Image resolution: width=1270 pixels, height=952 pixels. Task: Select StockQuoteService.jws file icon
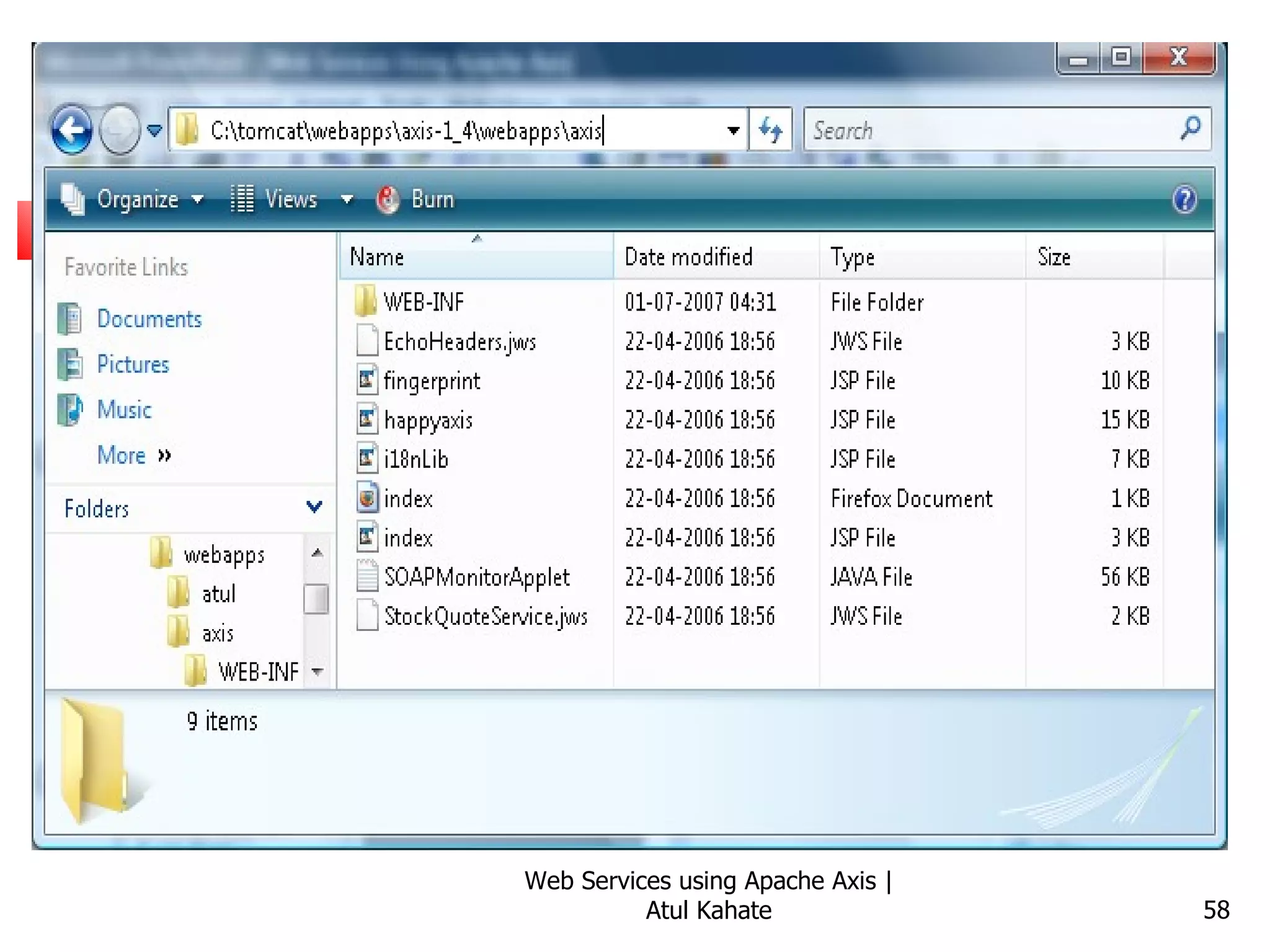[366, 615]
